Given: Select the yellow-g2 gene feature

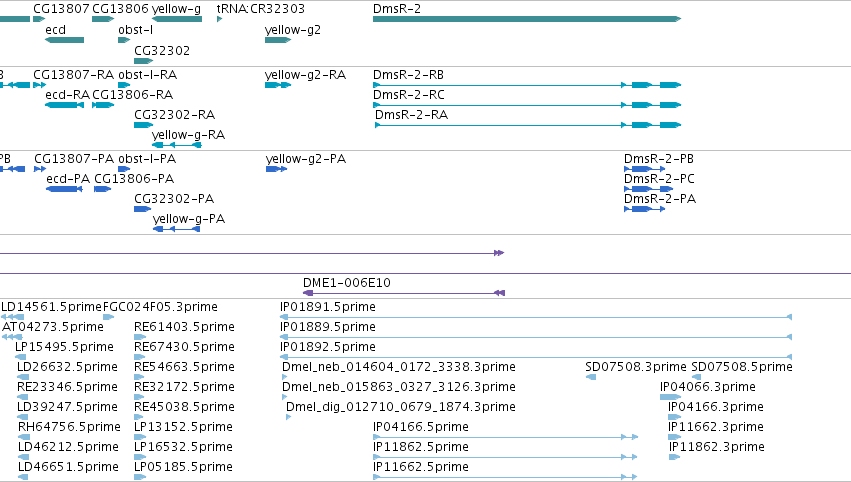Looking at the screenshot, I should click(x=278, y=40).
